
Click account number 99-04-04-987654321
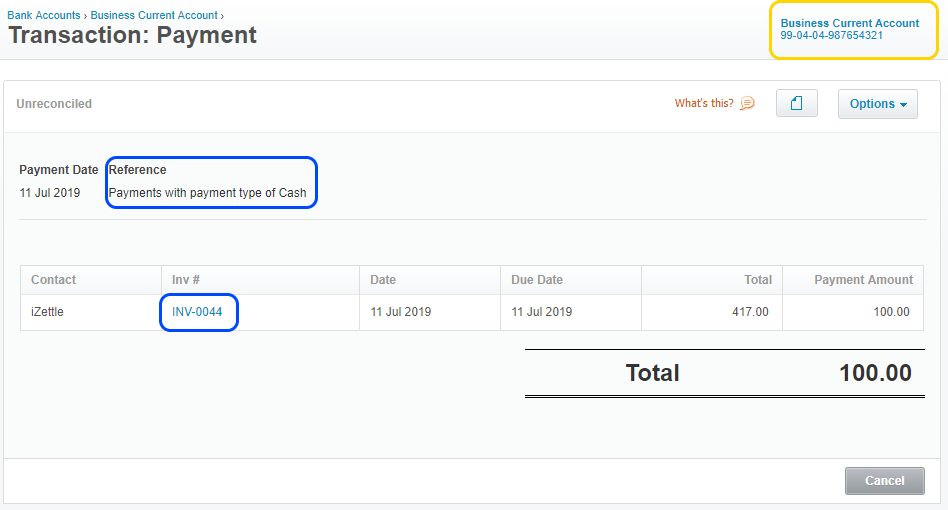click(831, 36)
